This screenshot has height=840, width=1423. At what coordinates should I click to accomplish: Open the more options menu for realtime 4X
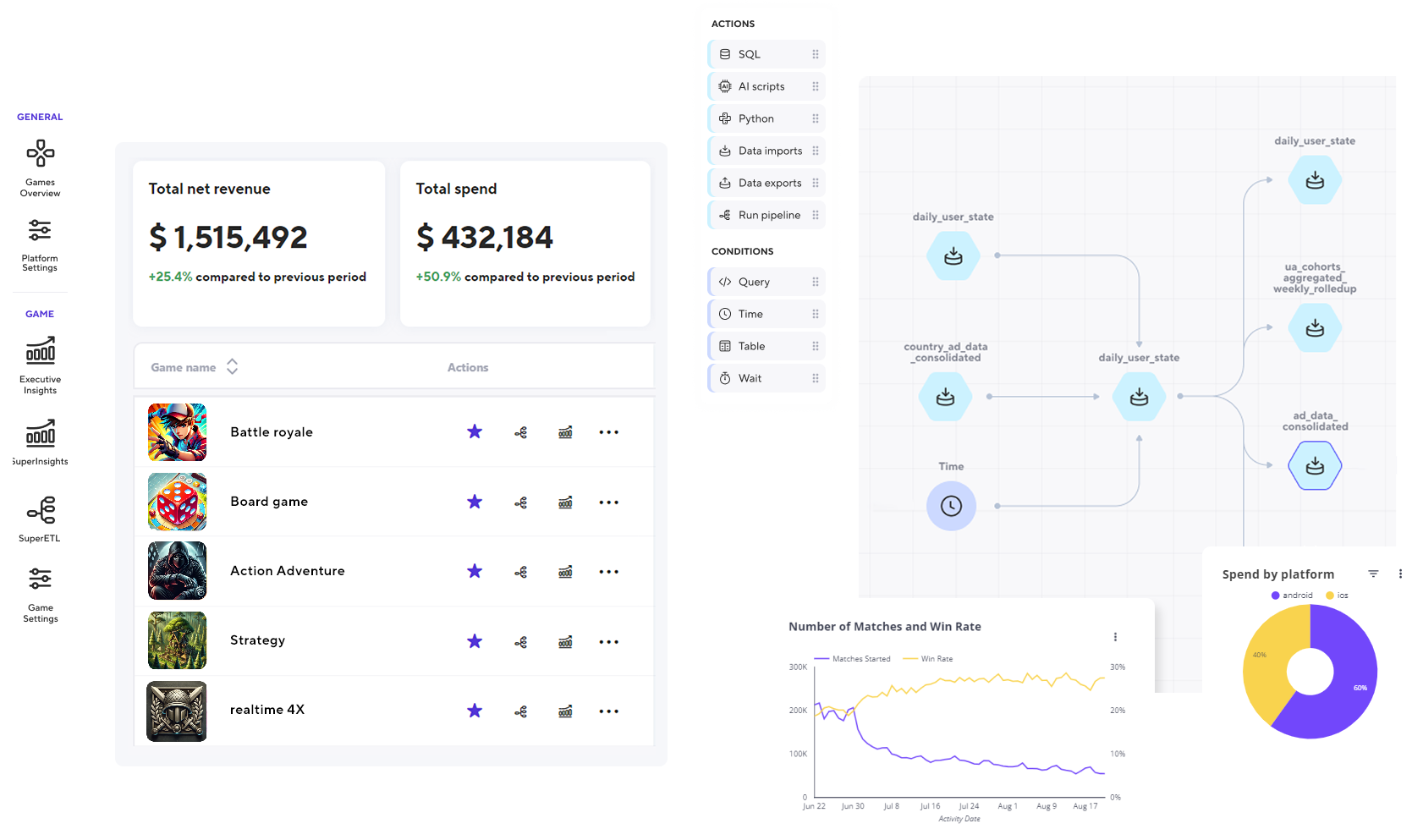click(x=609, y=711)
